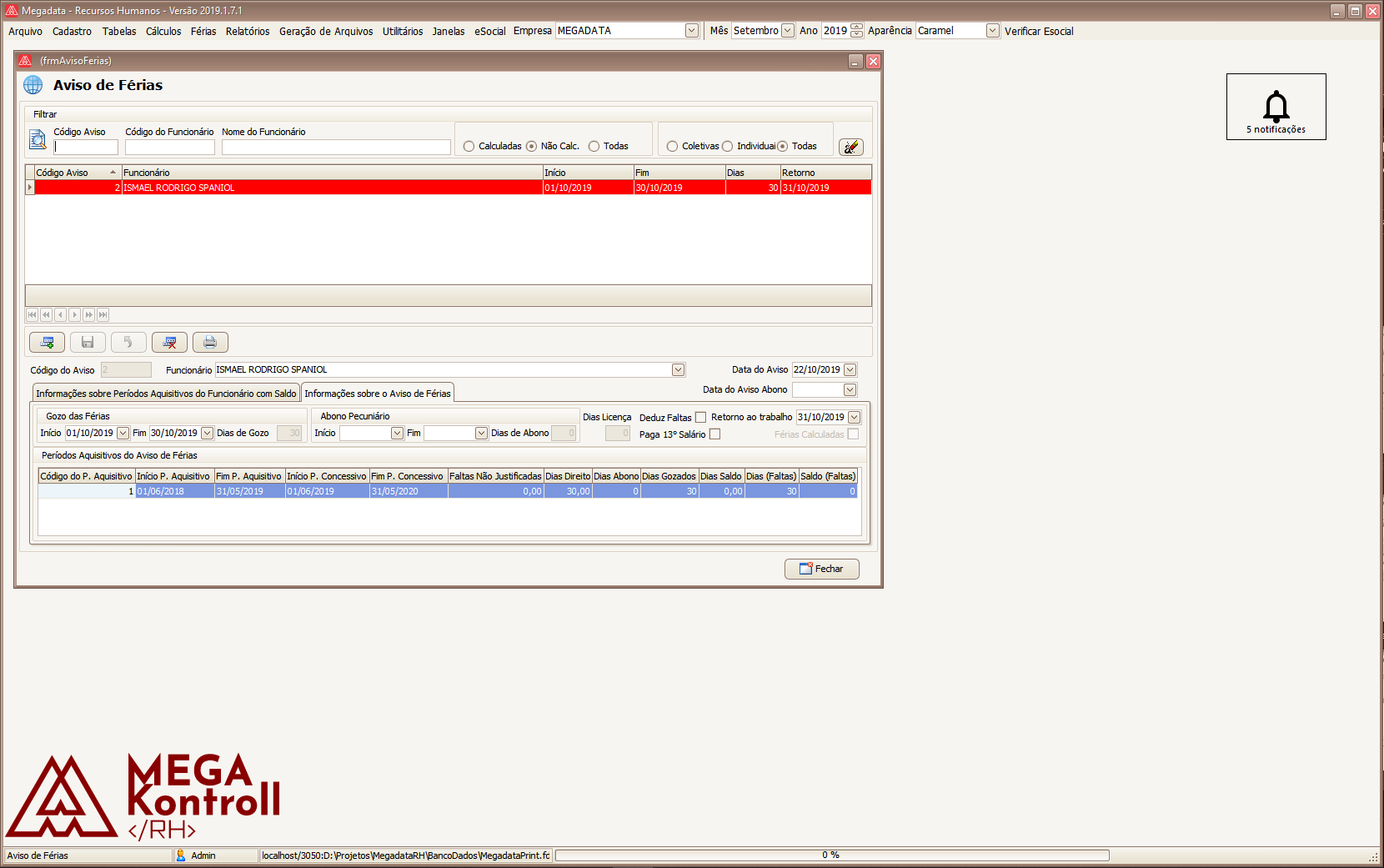Click the printer icon button
This screenshot has height=868, width=1384.
point(210,343)
